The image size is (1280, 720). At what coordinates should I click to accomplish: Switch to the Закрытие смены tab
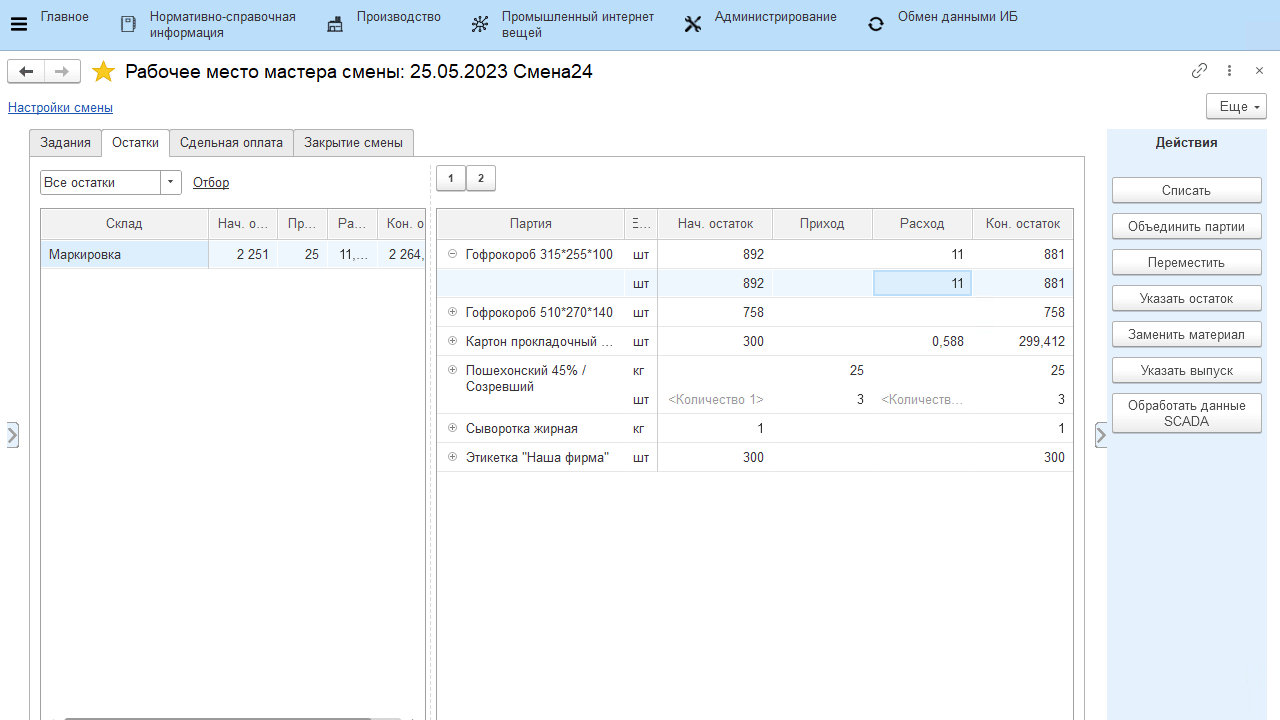[353, 143]
